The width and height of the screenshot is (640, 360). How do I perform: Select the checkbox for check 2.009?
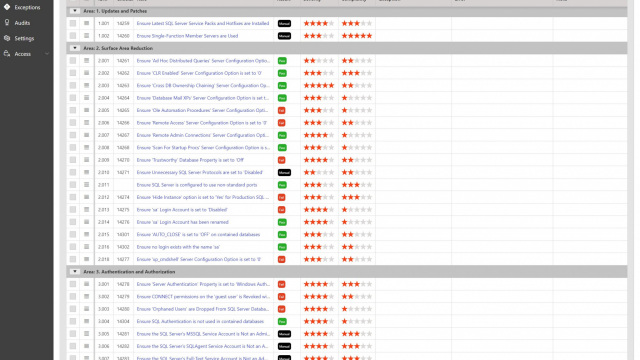(x=73, y=160)
